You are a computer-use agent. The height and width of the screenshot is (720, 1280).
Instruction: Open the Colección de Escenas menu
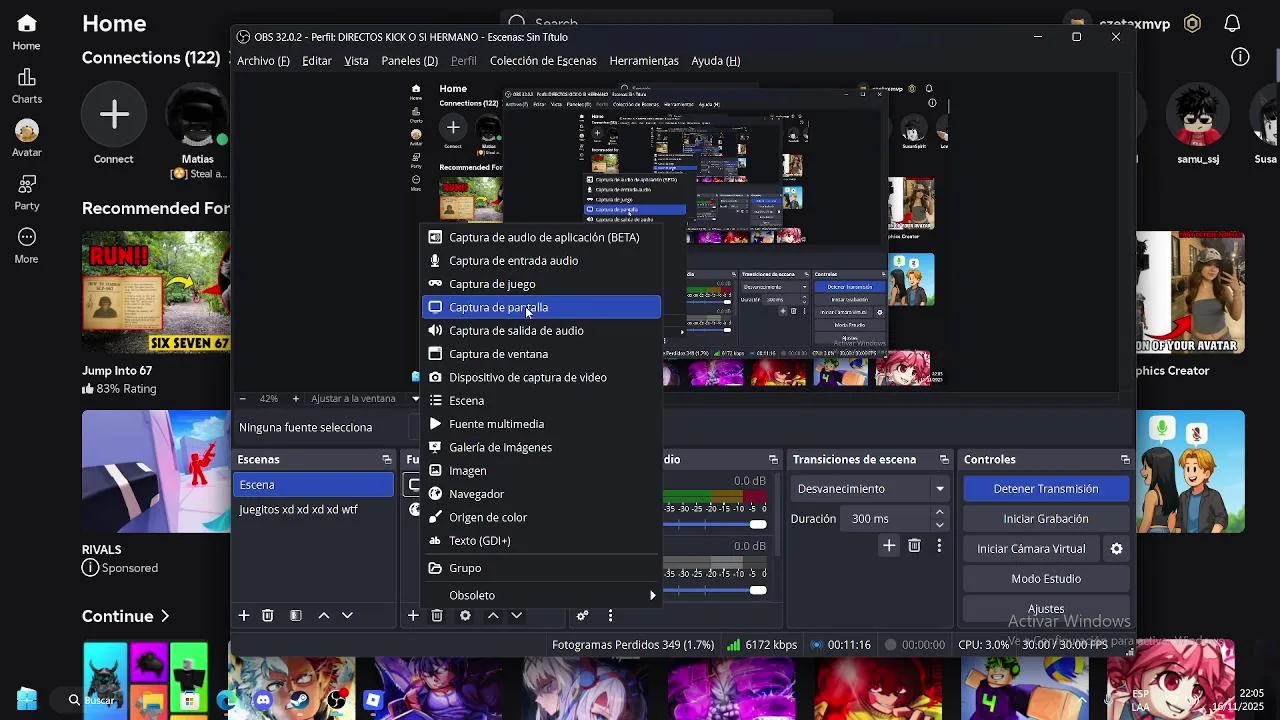543,61
